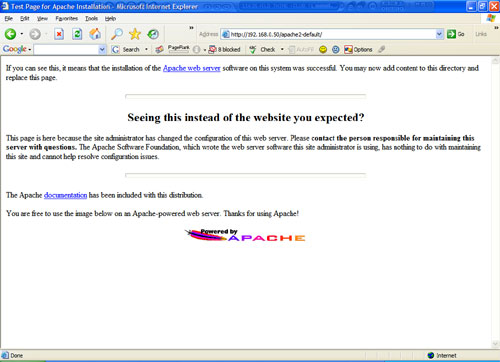Viewport: 500px width, 362px height.
Task: Open the Google search box dropdown
Action: coord(102,50)
